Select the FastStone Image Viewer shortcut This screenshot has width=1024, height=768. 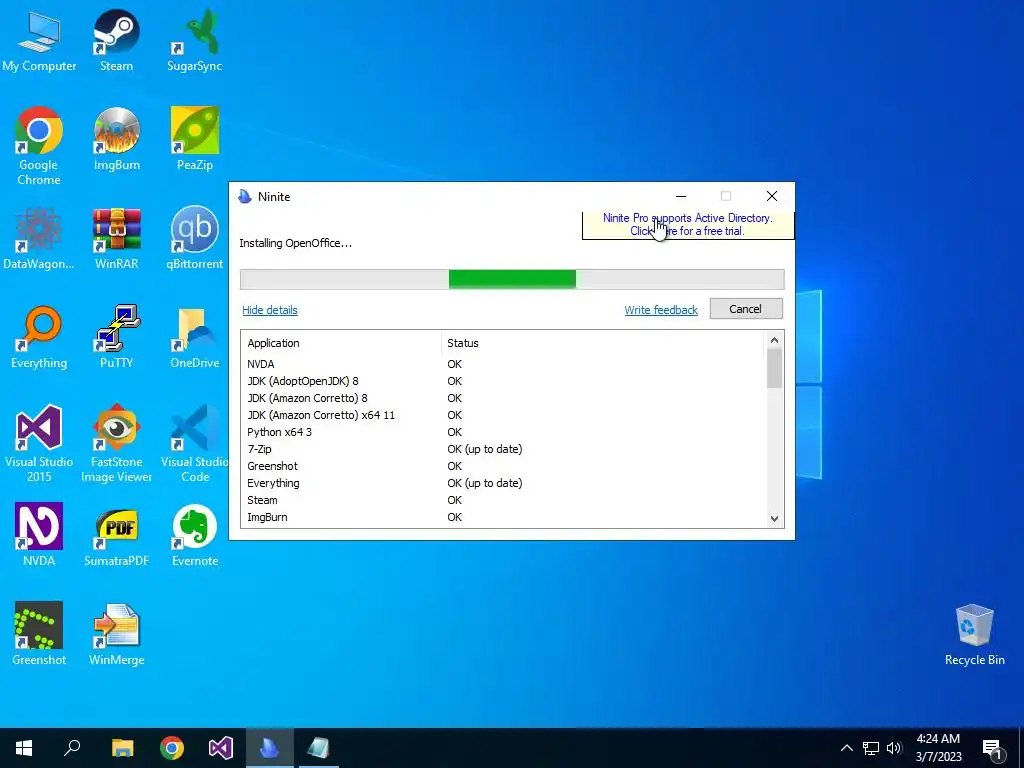pos(116,443)
